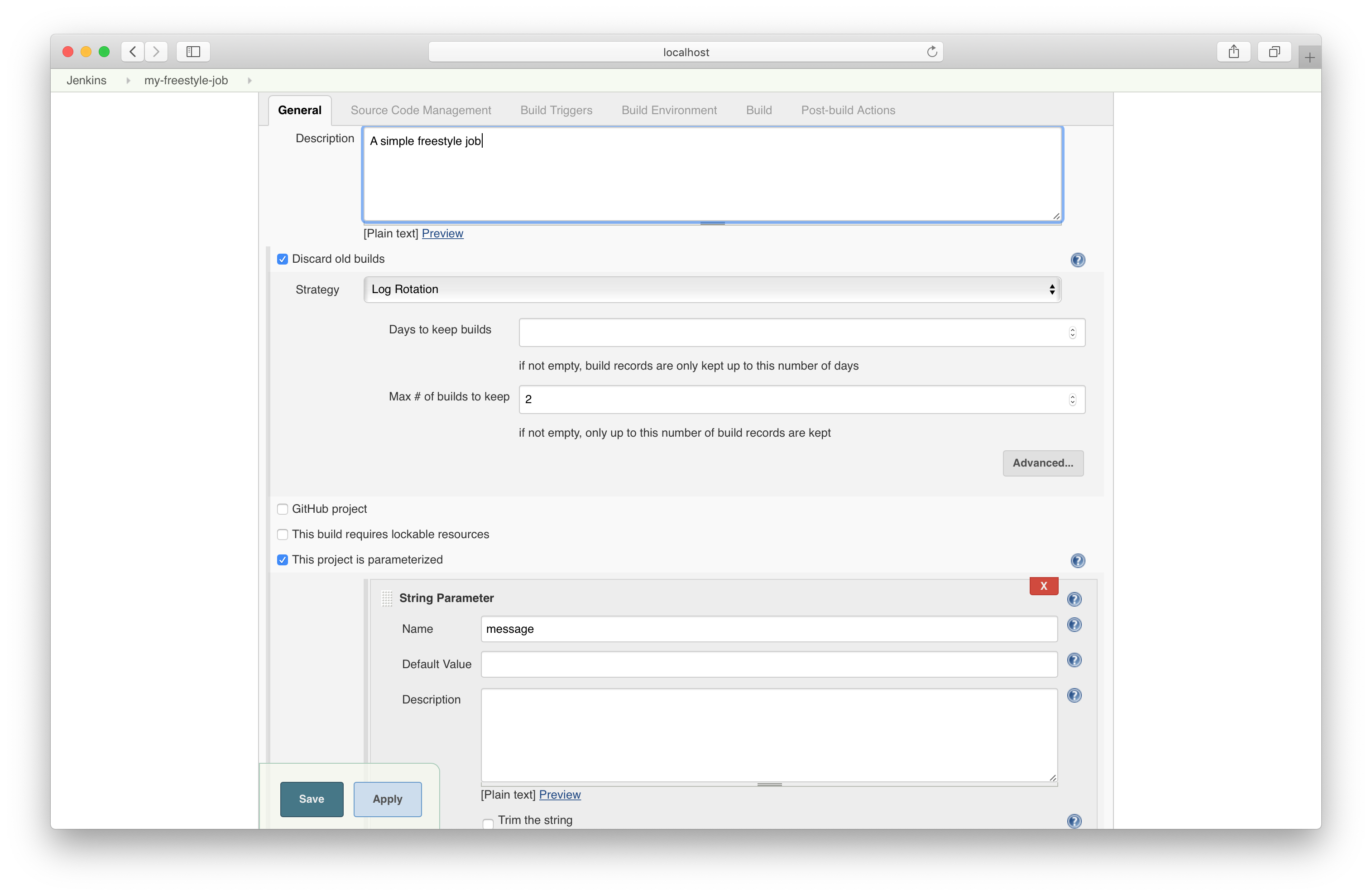
Task: Expand the breadcrumb arrow after my-freestyle-job
Action: 249,80
